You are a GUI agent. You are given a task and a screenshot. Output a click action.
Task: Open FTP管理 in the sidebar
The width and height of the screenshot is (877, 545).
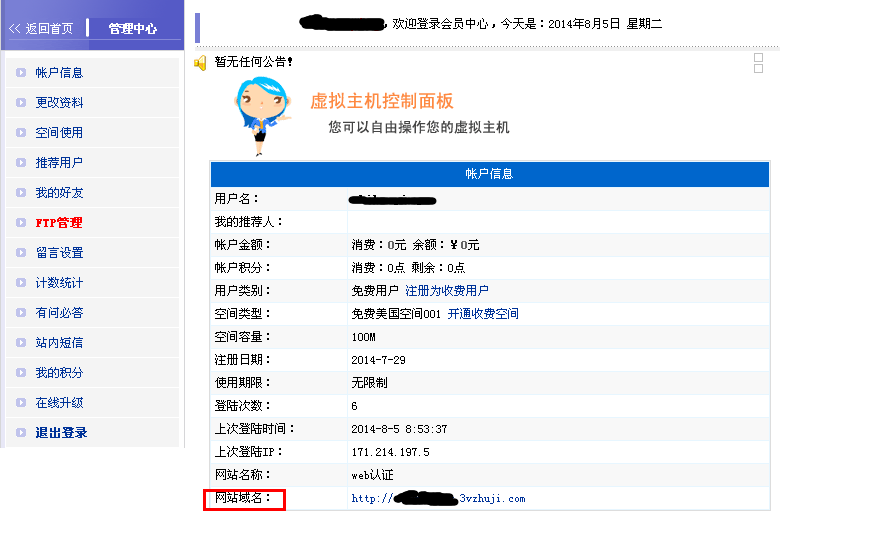coord(59,223)
